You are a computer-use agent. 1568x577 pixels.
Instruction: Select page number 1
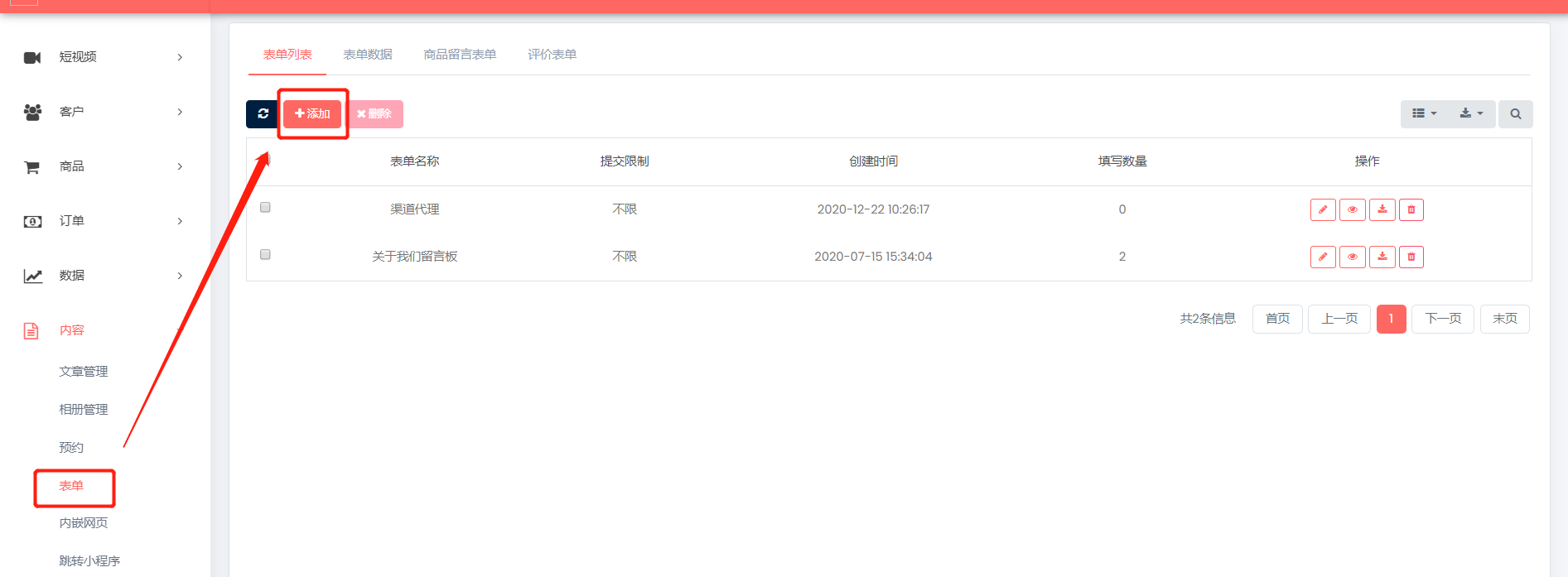[x=1392, y=319]
